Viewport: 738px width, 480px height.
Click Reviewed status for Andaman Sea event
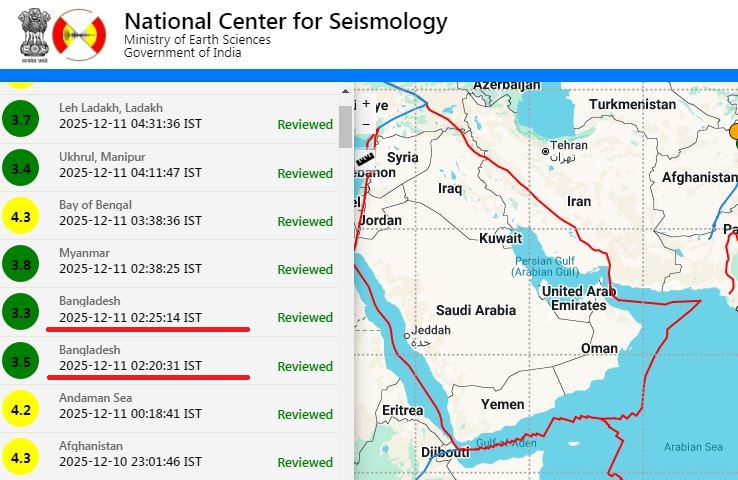click(x=305, y=414)
